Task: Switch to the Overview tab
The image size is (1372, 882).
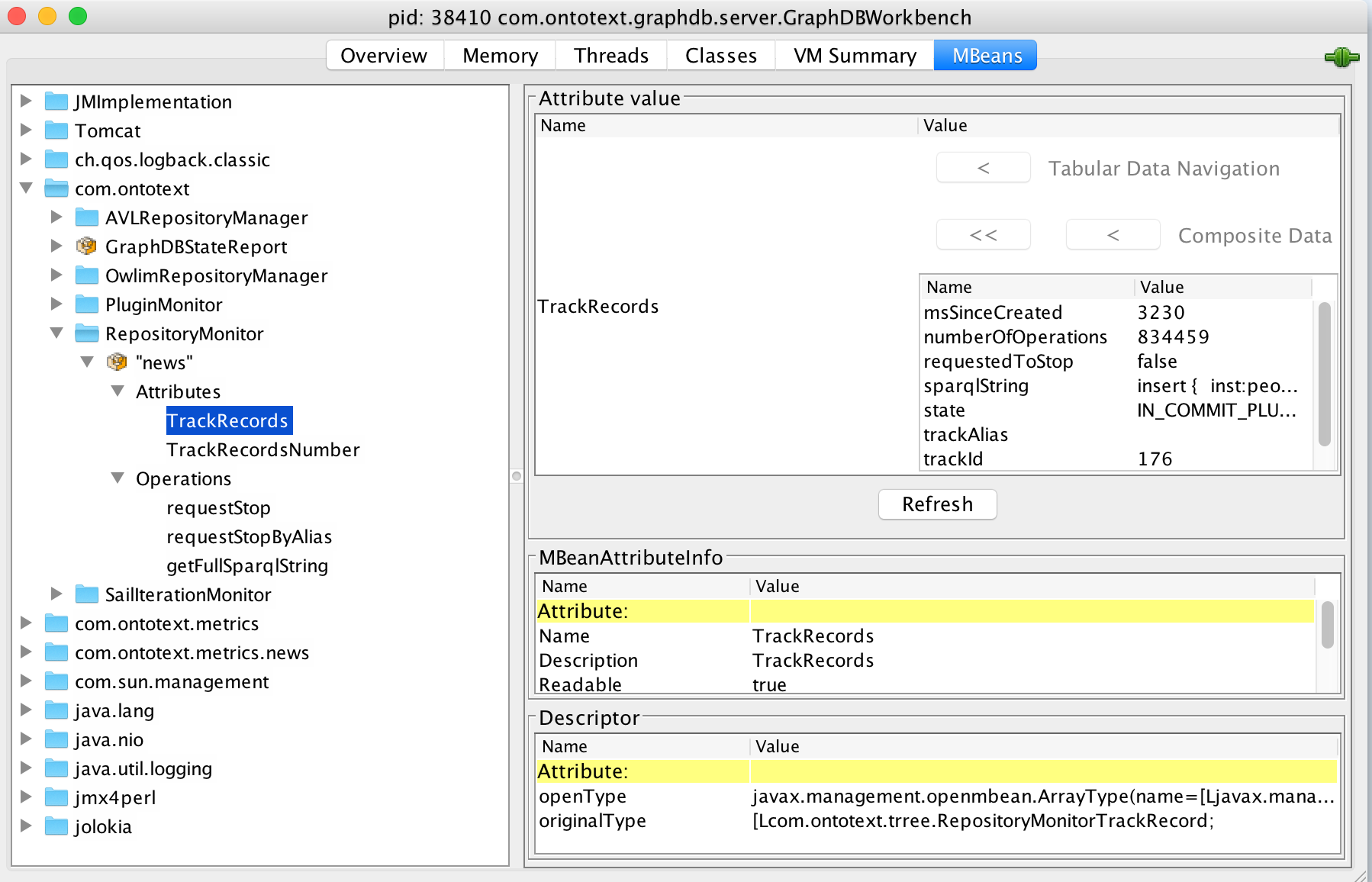Action: coord(385,56)
